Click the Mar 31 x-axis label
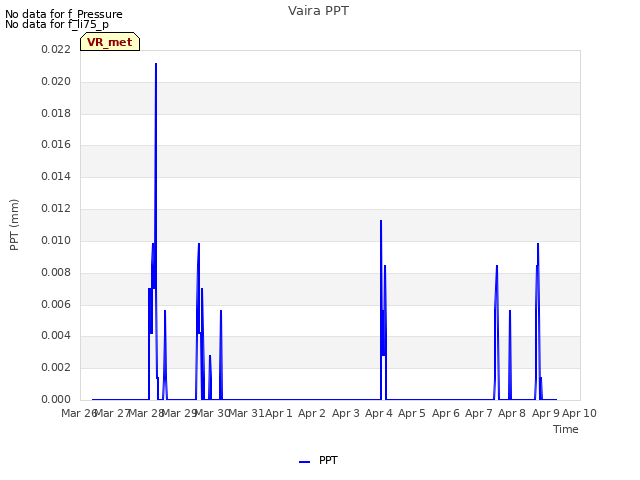Image resolution: width=640 pixels, height=480 pixels. (247, 413)
